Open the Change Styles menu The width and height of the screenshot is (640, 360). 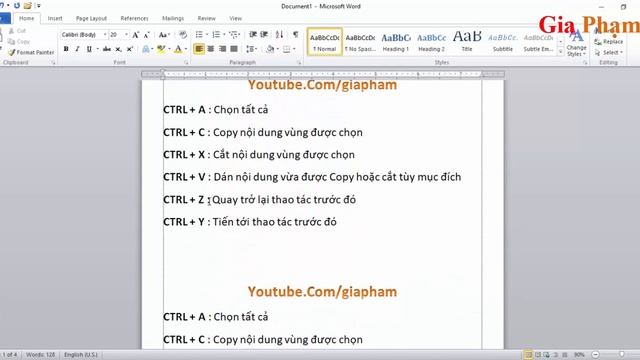click(576, 43)
